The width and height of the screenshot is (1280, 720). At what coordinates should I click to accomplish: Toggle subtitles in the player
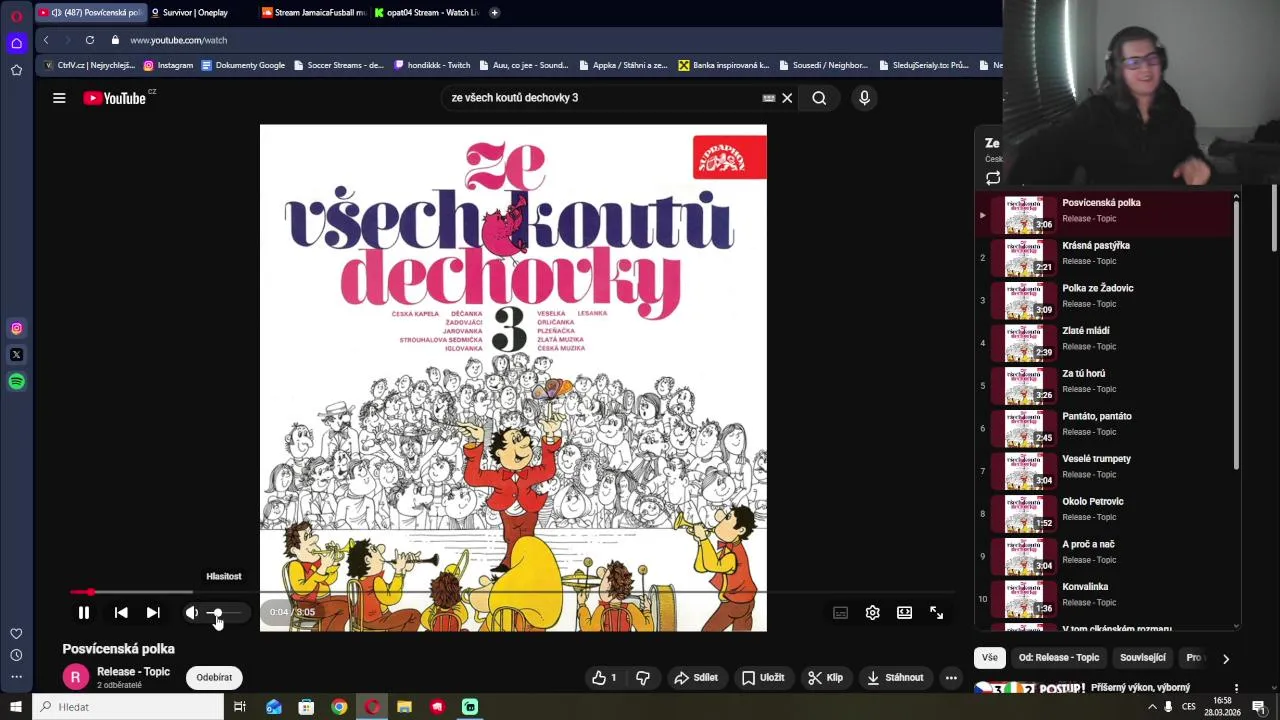pyautogui.click(x=840, y=612)
